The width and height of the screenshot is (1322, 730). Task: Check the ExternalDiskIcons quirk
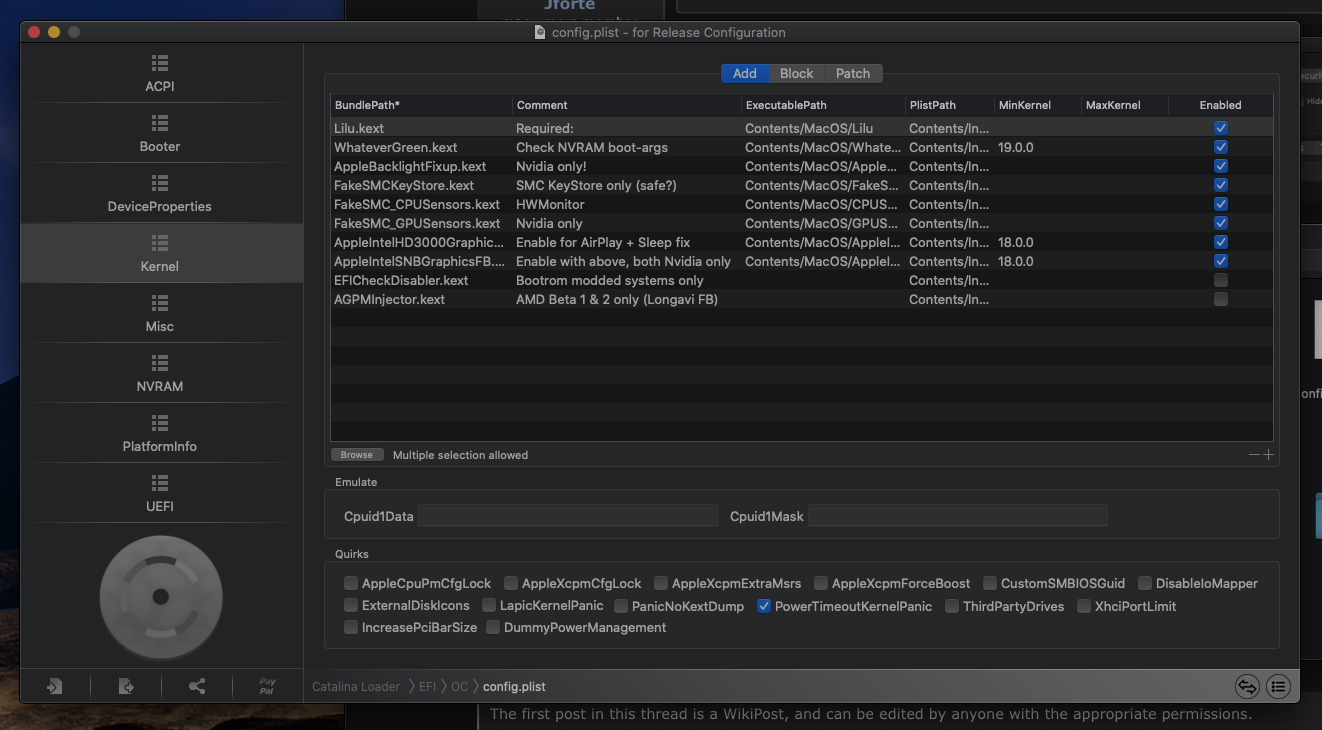[x=351, y=606]
